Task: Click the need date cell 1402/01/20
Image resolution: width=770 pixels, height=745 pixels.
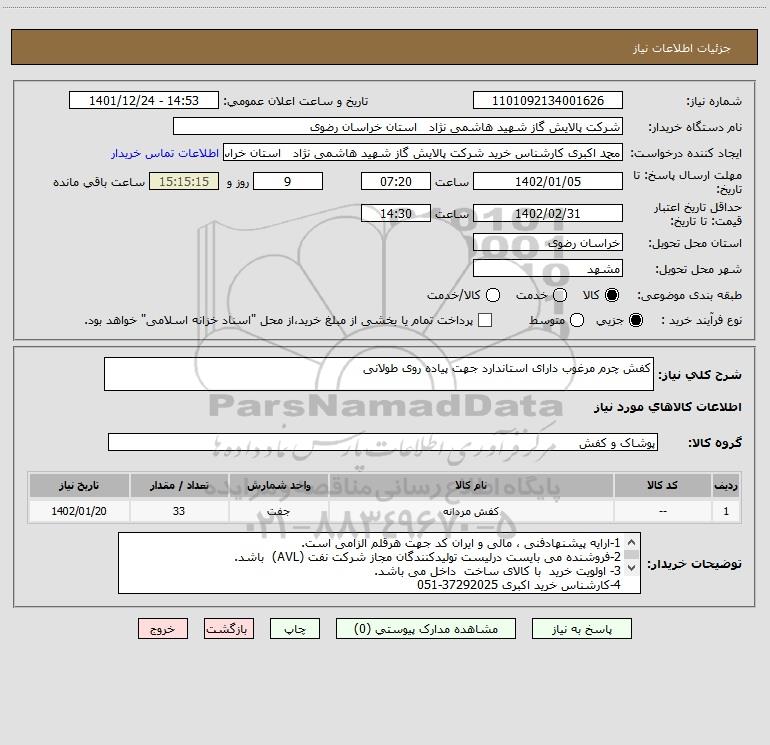Action: (79, 511)
